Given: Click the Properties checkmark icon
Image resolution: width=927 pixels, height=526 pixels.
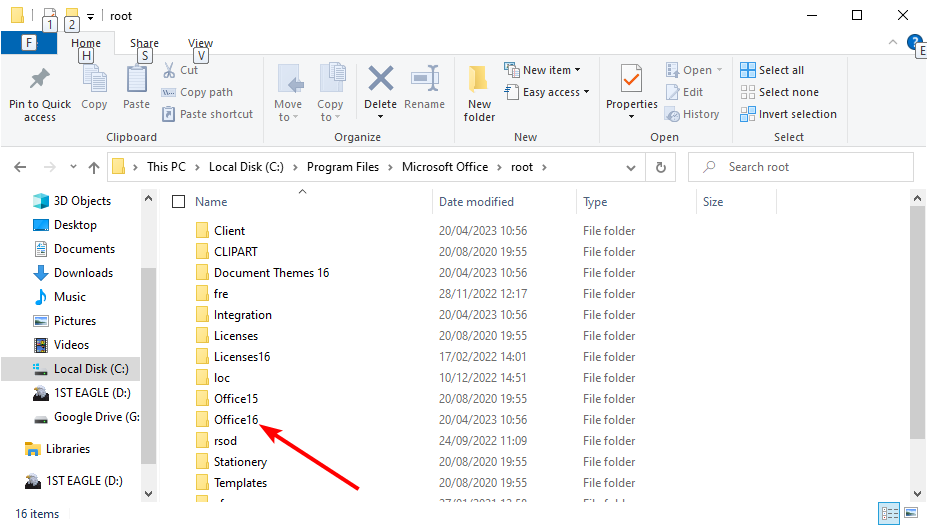Looking at the screenshot, I should pos(631,80).
